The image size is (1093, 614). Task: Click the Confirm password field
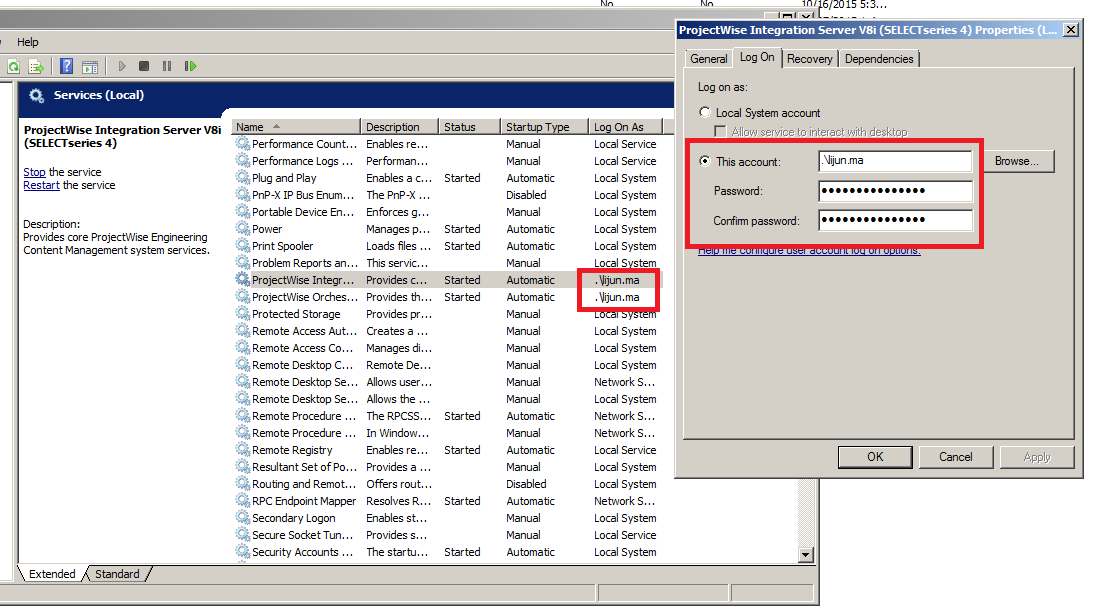pyautogui.click(x=896, y=220)
